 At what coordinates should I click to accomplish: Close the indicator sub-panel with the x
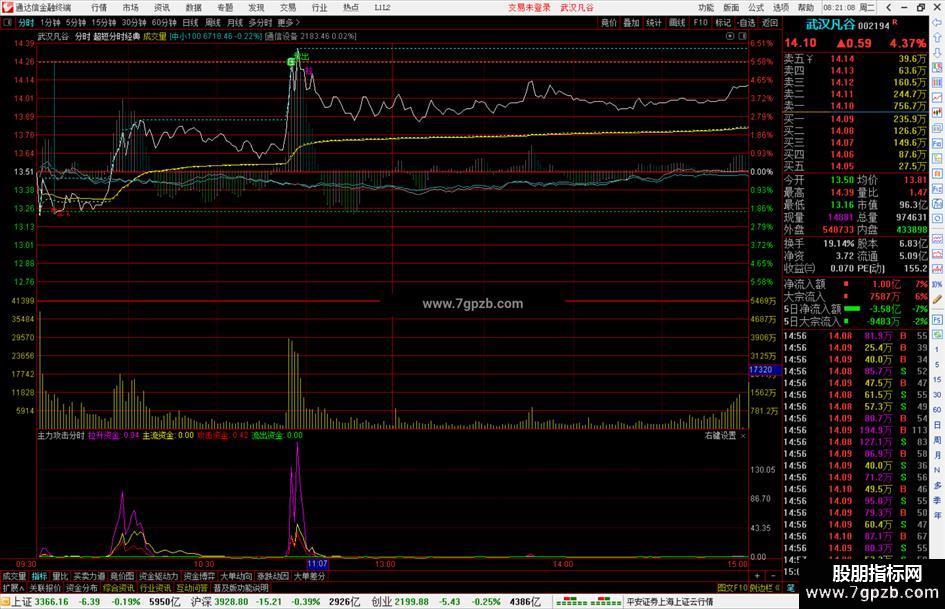tap(743, 435)
